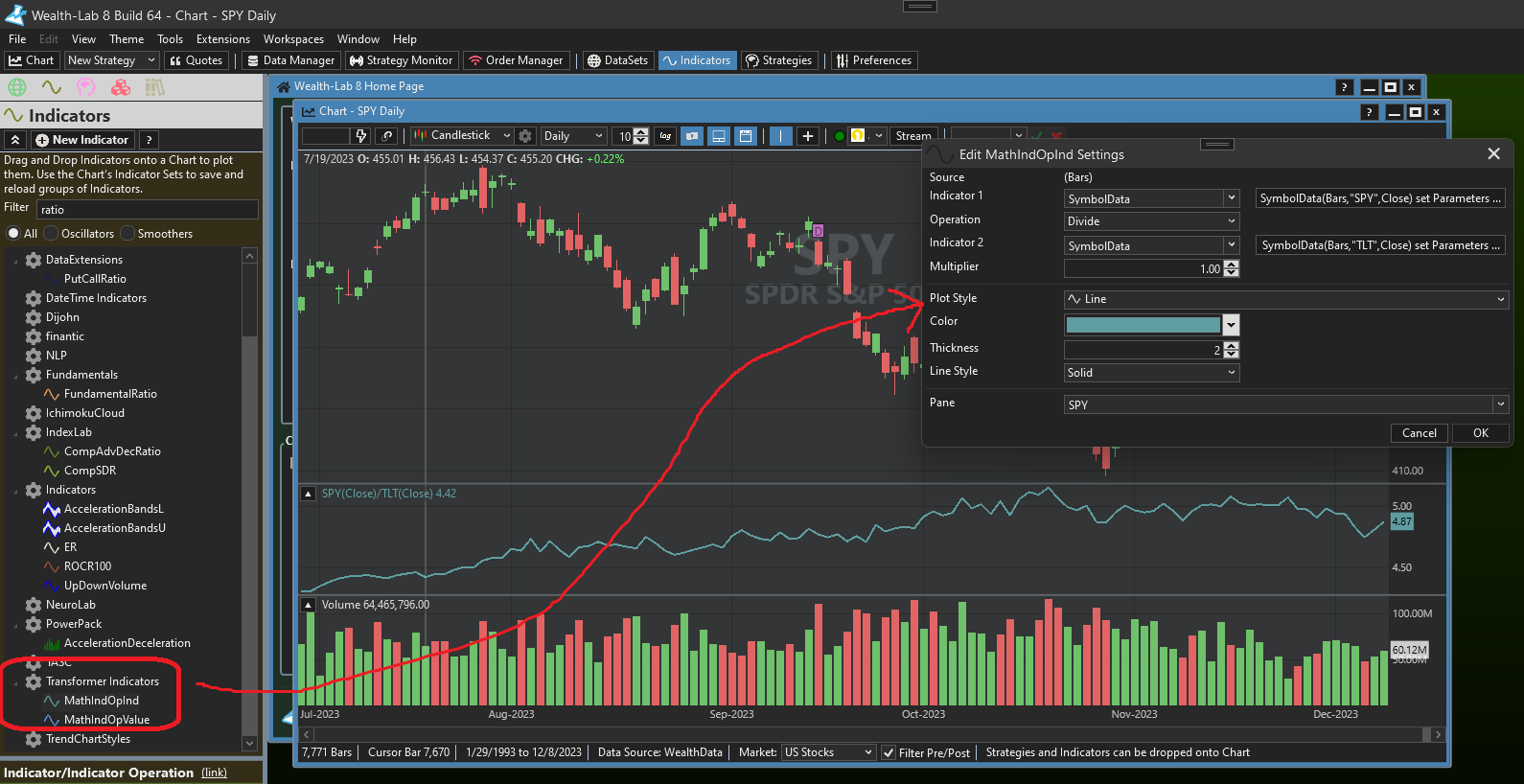Open the Color picker dropdown arrow
The height and width of the screenshot is (784, 1524).
pos(1231,325)
